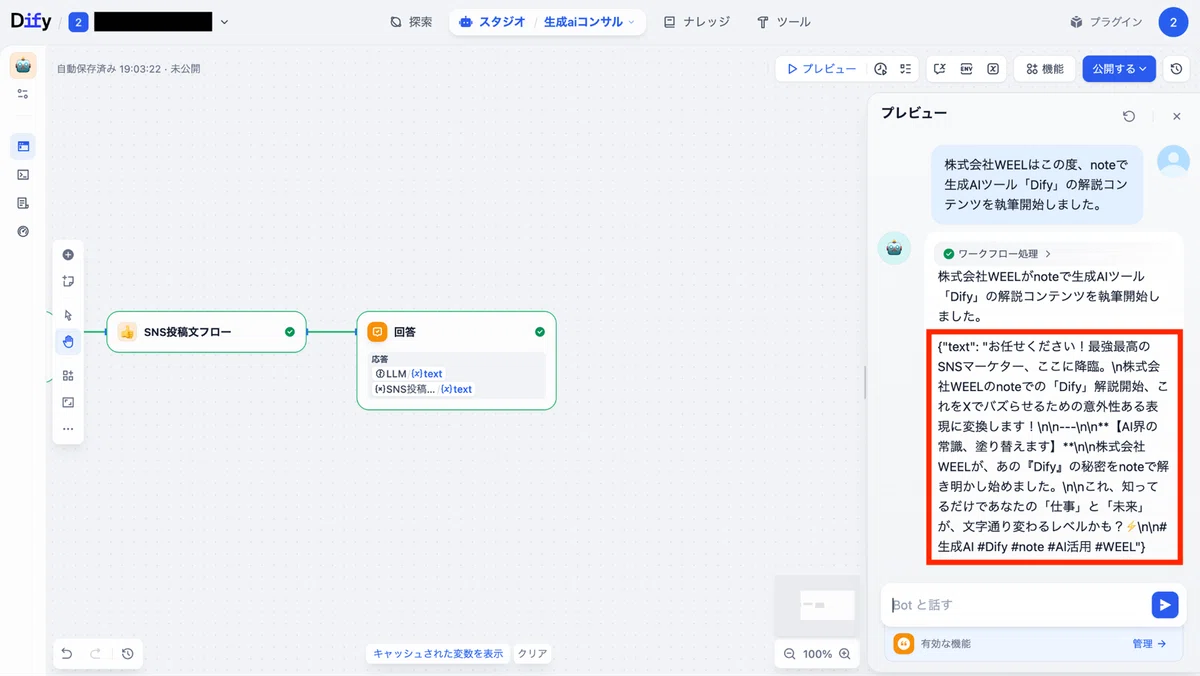Viewport: 1200px width, 676px height.
Task: Open the checklist icon in top toolbar
Action: [x=905, y=69]
